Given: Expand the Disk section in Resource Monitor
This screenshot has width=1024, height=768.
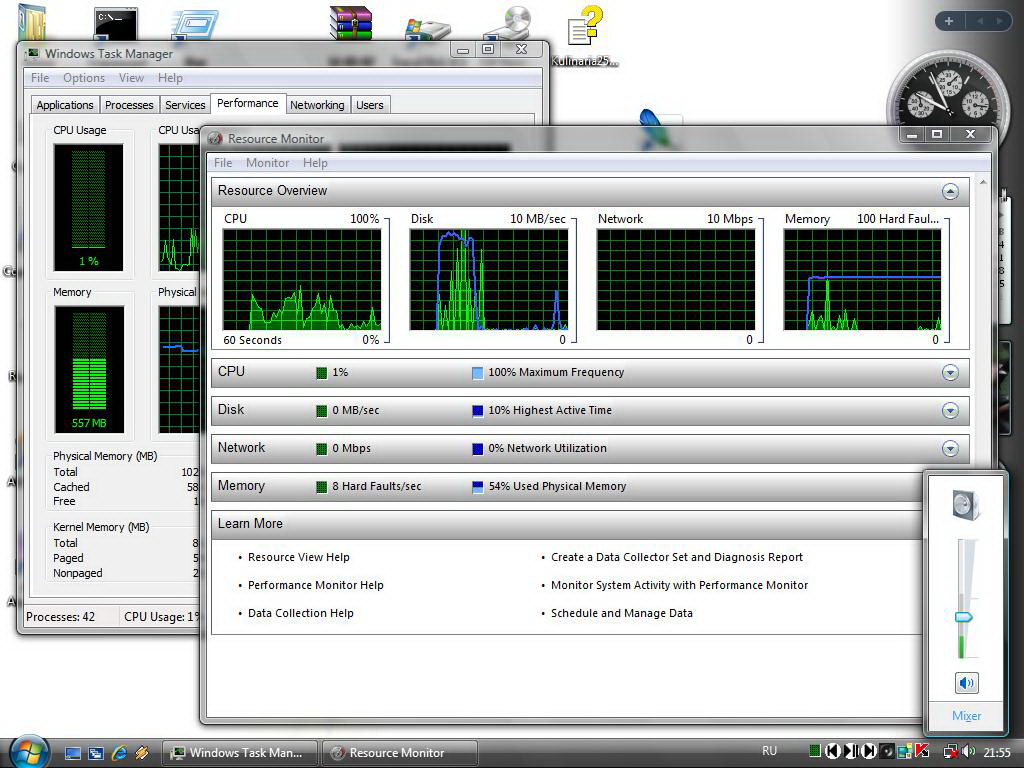Looking at the screenshot, I should [x=950, y=411].
